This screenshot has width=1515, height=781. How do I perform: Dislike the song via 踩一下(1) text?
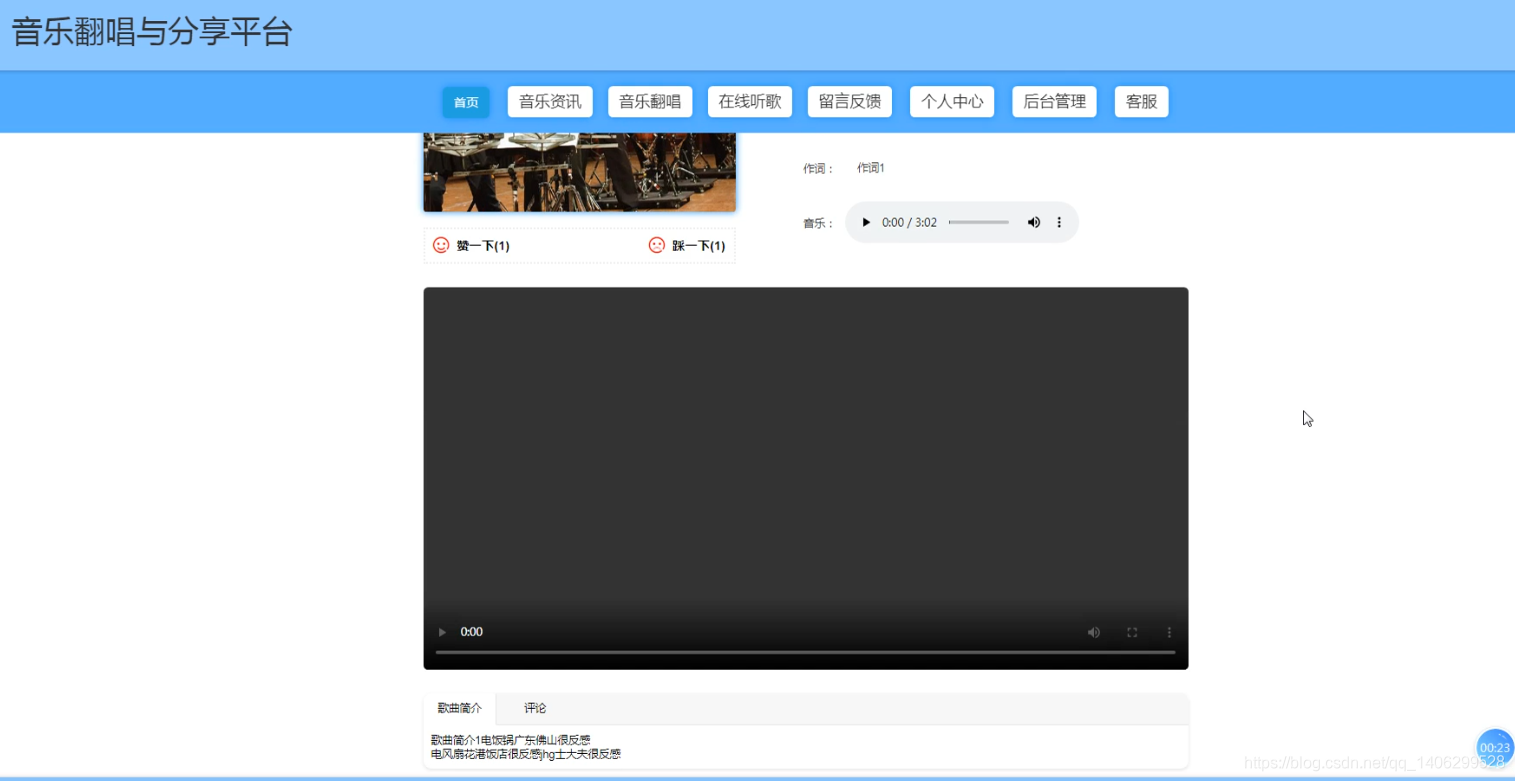coord(698,246)
